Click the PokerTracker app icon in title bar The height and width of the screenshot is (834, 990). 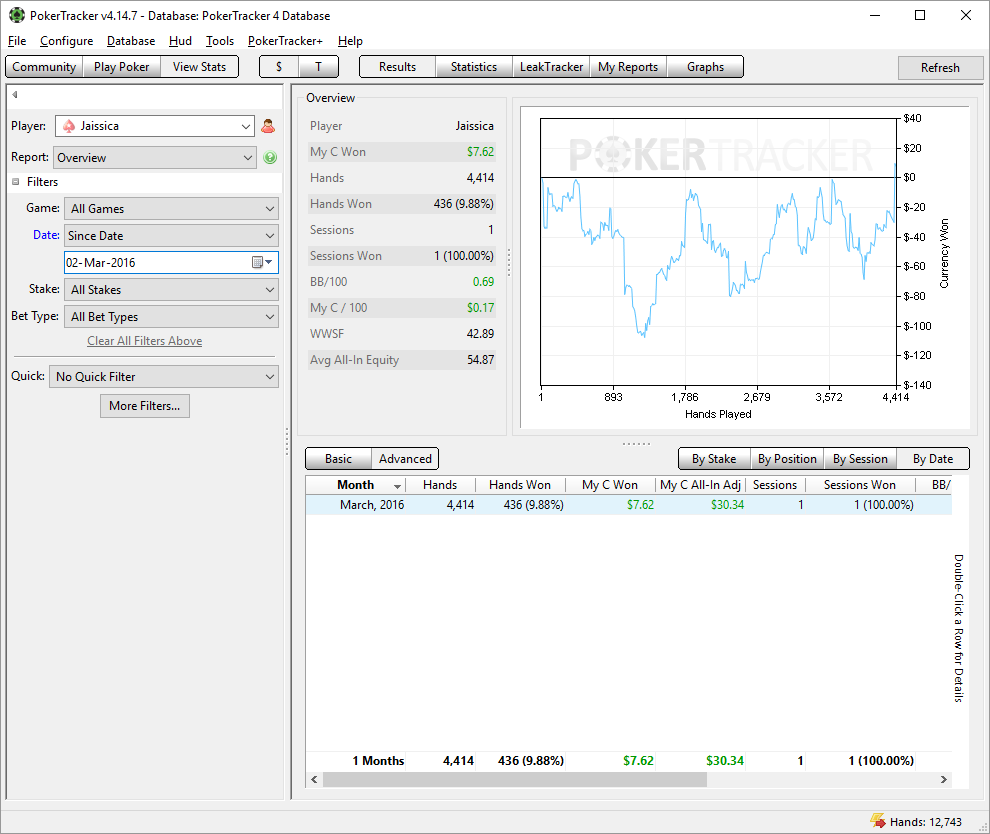pyautogui.click(x=16, y=15)
